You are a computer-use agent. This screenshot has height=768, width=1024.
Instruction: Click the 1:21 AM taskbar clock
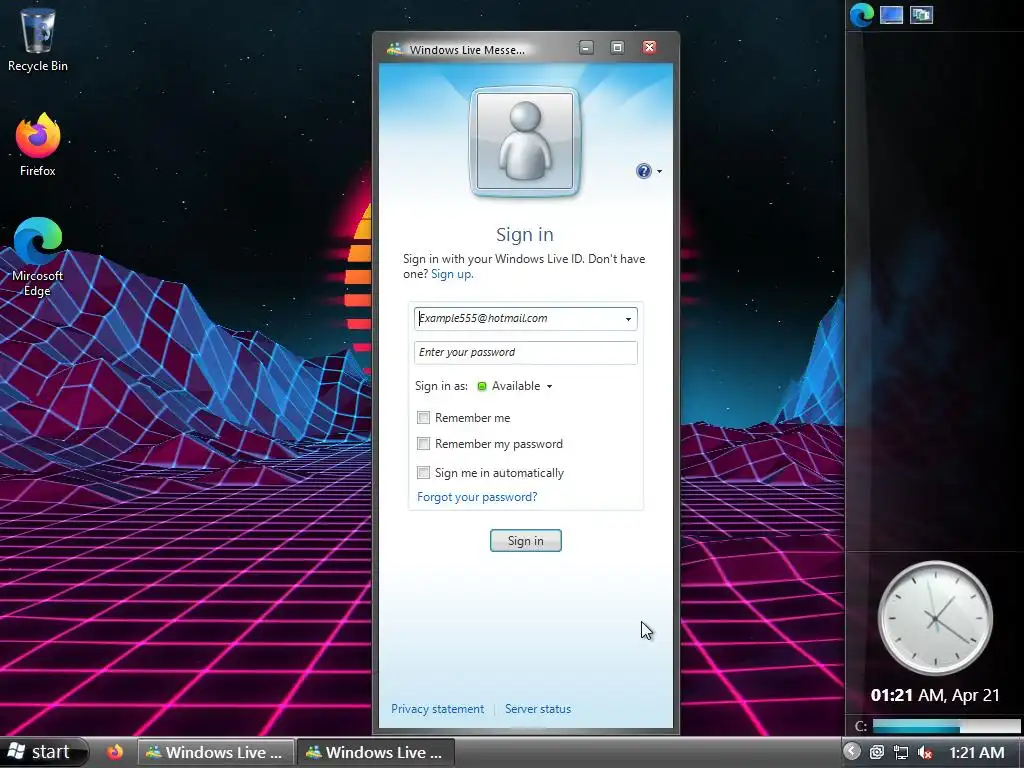pos(976,752)
